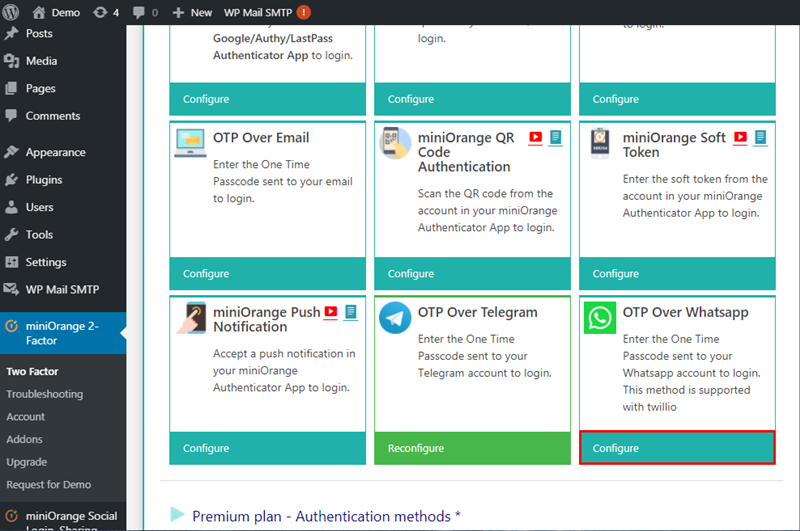This screenshot has height=531, width=800.
Task: Configure the Google Authenticator App method
Action: coord(267,99)
